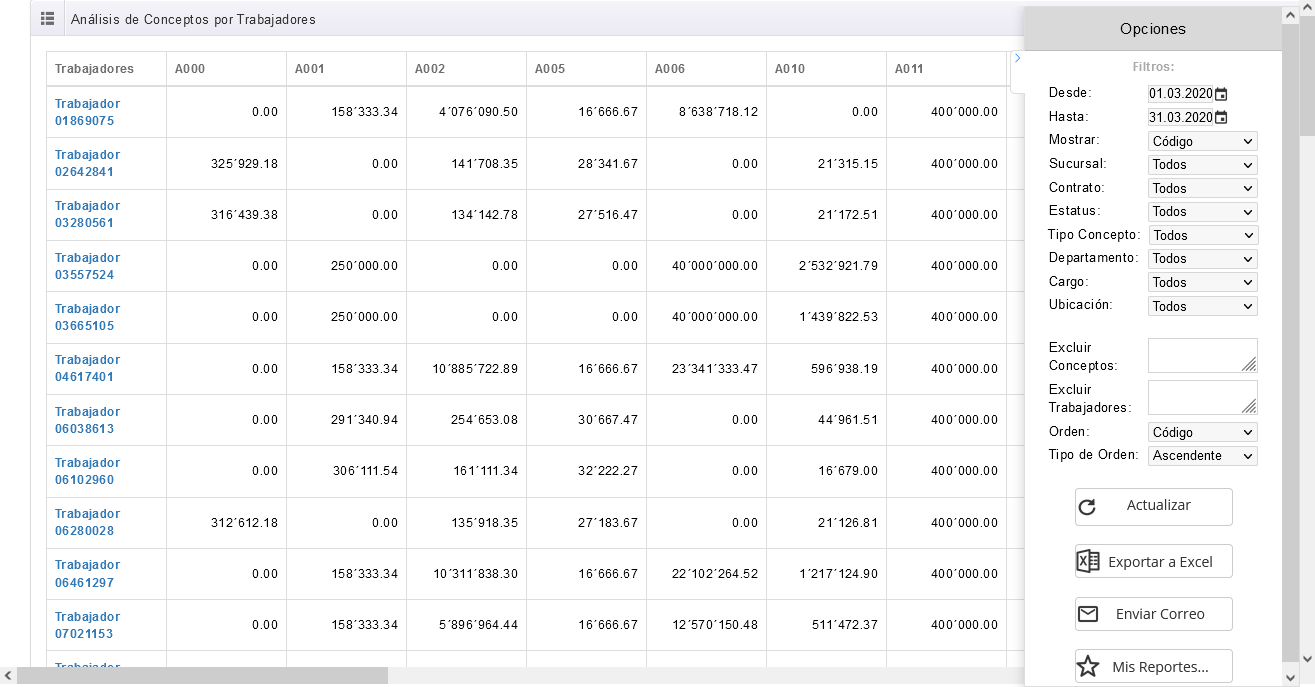Click the refresh icon on the Actualizar button
This screenshot has width=1315, height=687.
coord(1088,507)
